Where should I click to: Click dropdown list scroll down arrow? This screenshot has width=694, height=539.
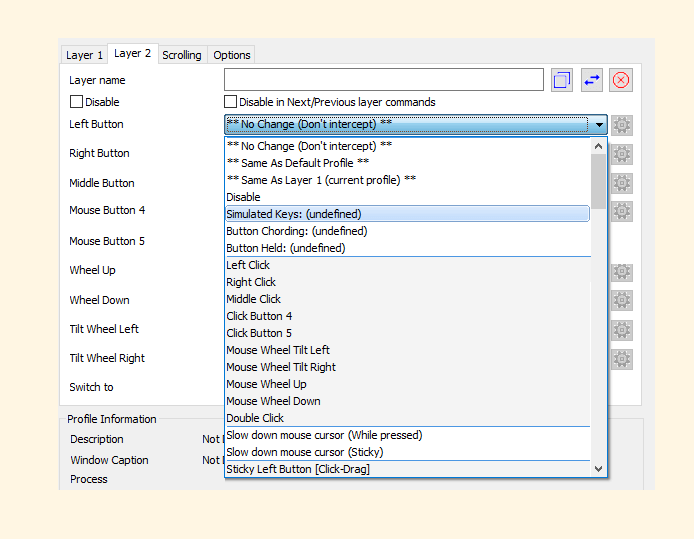pyautogui.click(x=598, y=469)
